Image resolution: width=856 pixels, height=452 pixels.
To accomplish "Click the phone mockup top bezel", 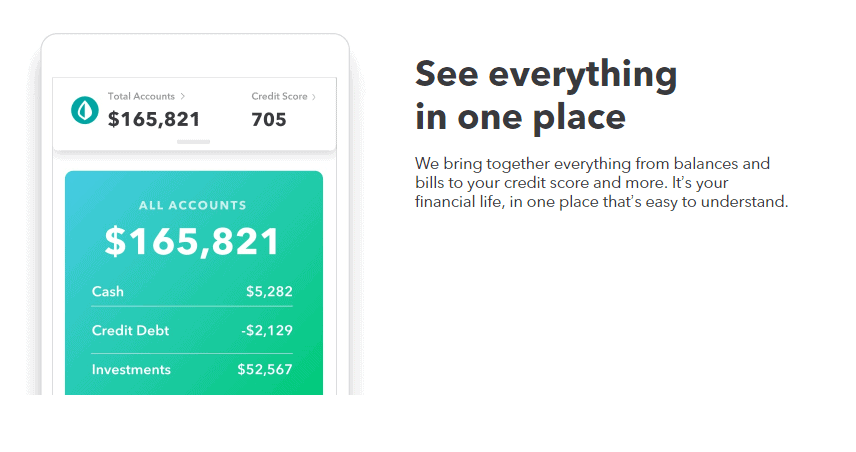I will coord(195,56).
